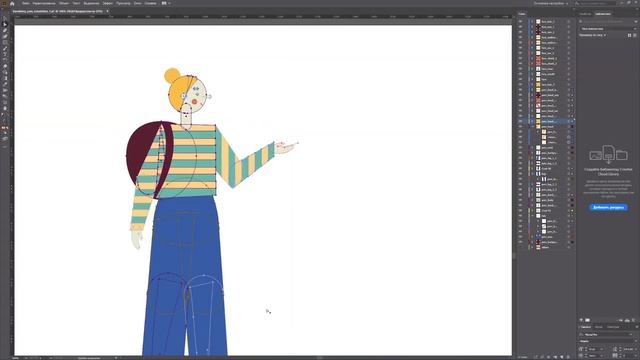Open the arrange documents grid icon

164,3
